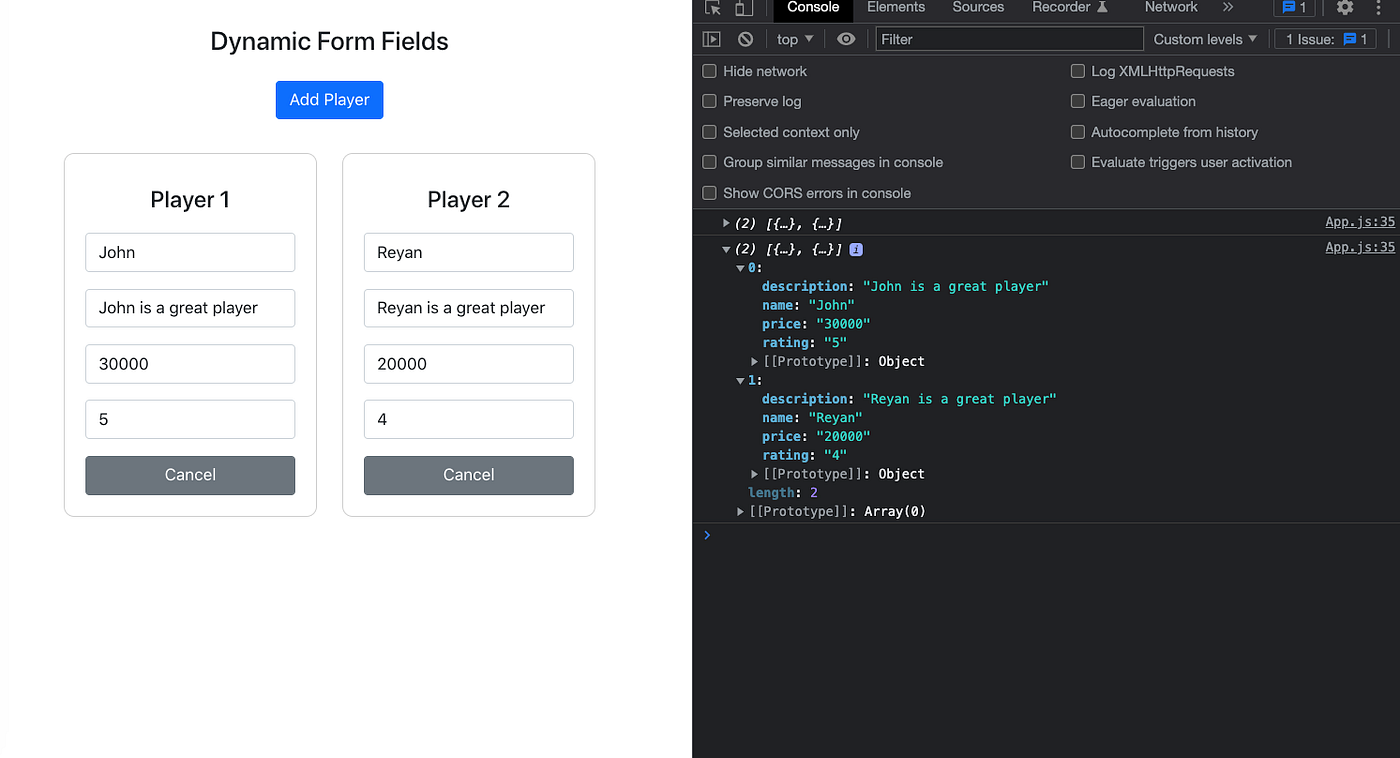
Task: Open the Custom levels dropdown
Action: (1204, 38)
